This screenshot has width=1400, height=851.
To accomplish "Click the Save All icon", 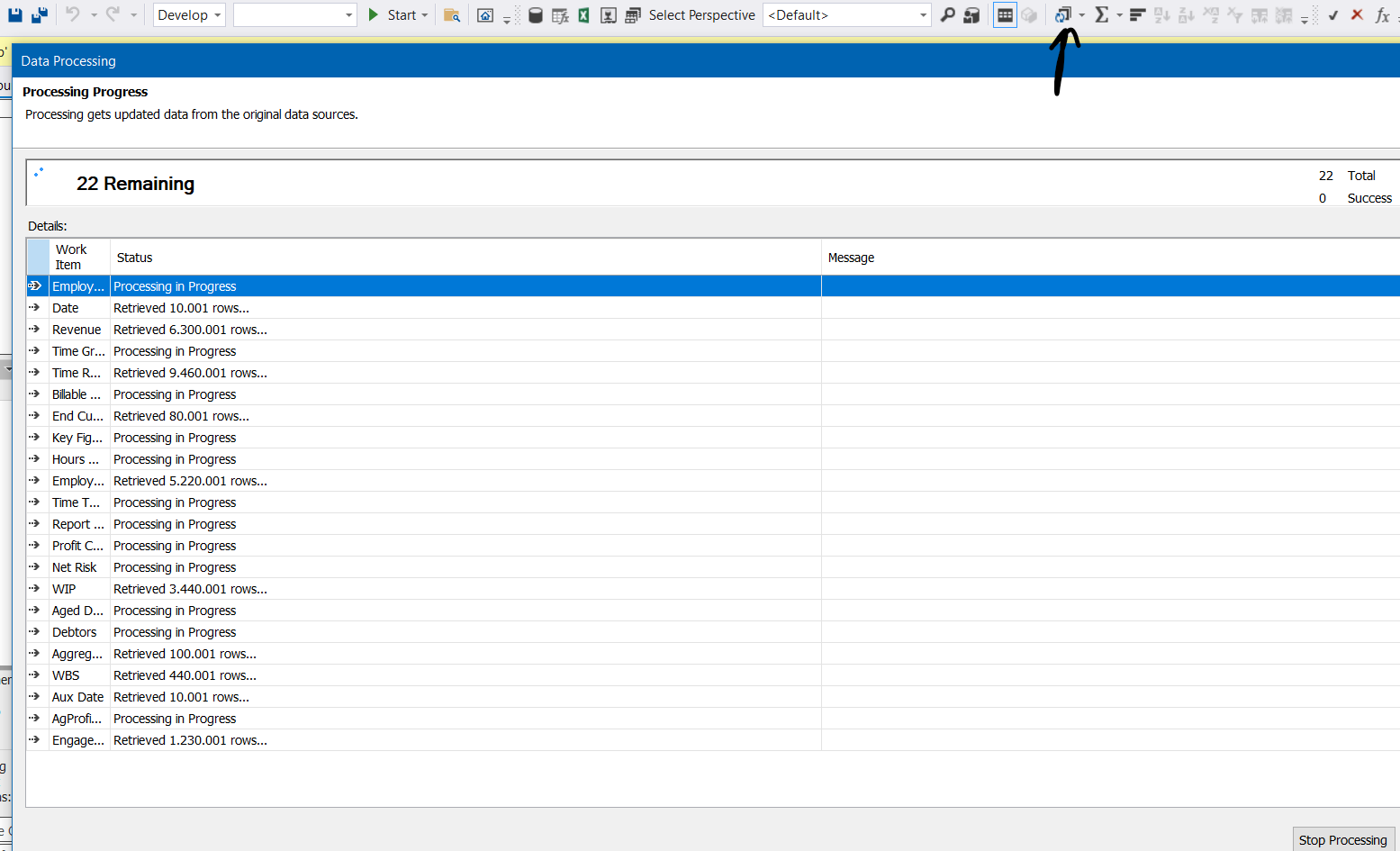I will pos(39,15).
